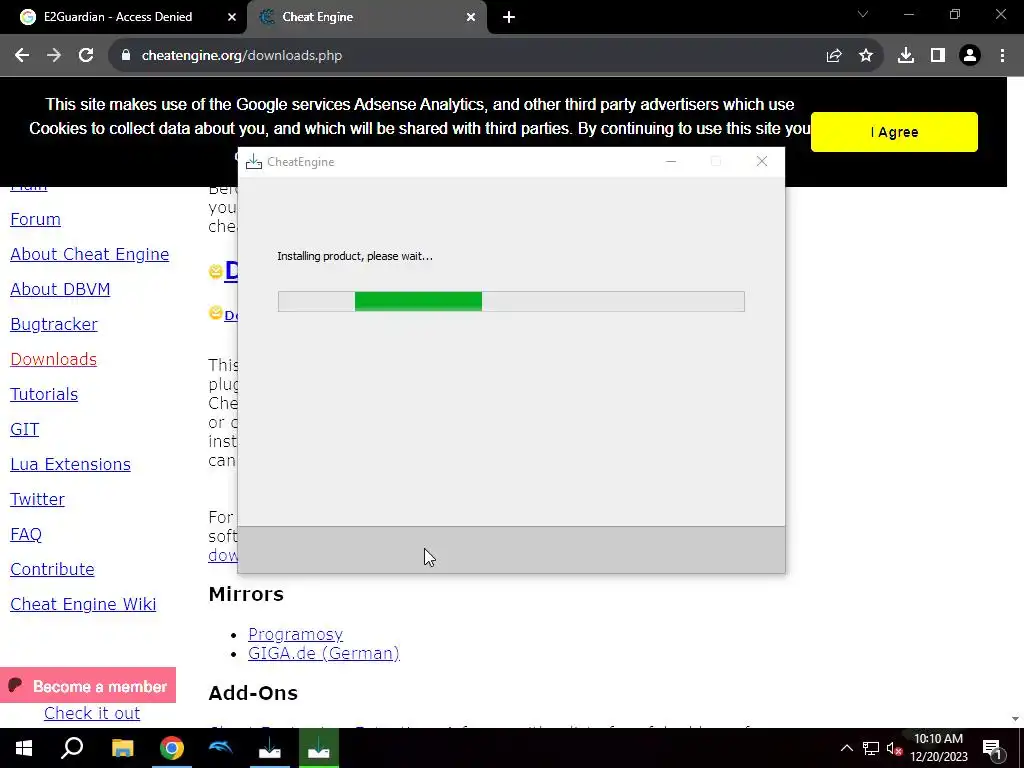
Task: Click the muted volume tray icon
Action: pos(894,748)
